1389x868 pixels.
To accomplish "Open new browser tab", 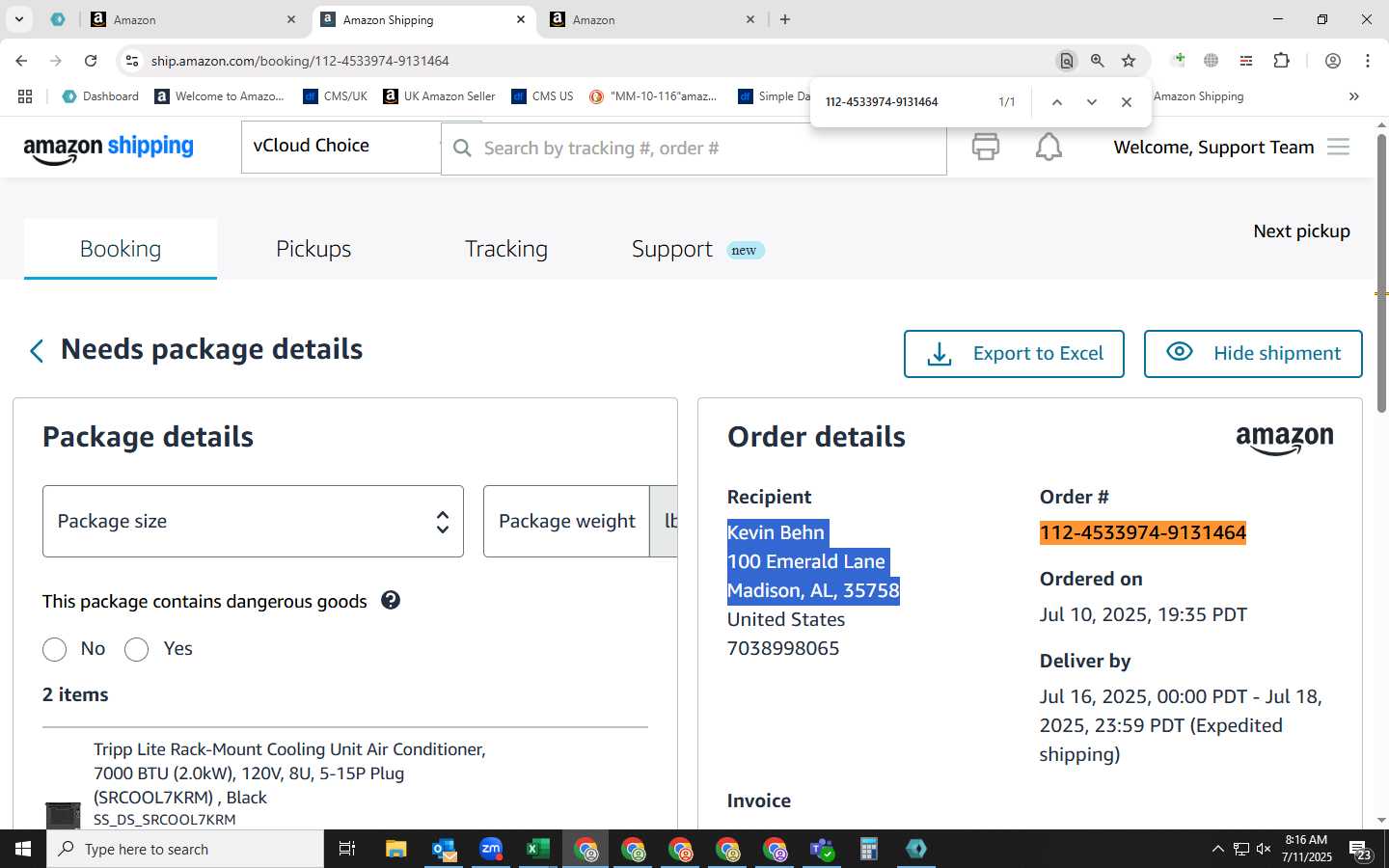I will pyautogui.click(x=785, y=19).
